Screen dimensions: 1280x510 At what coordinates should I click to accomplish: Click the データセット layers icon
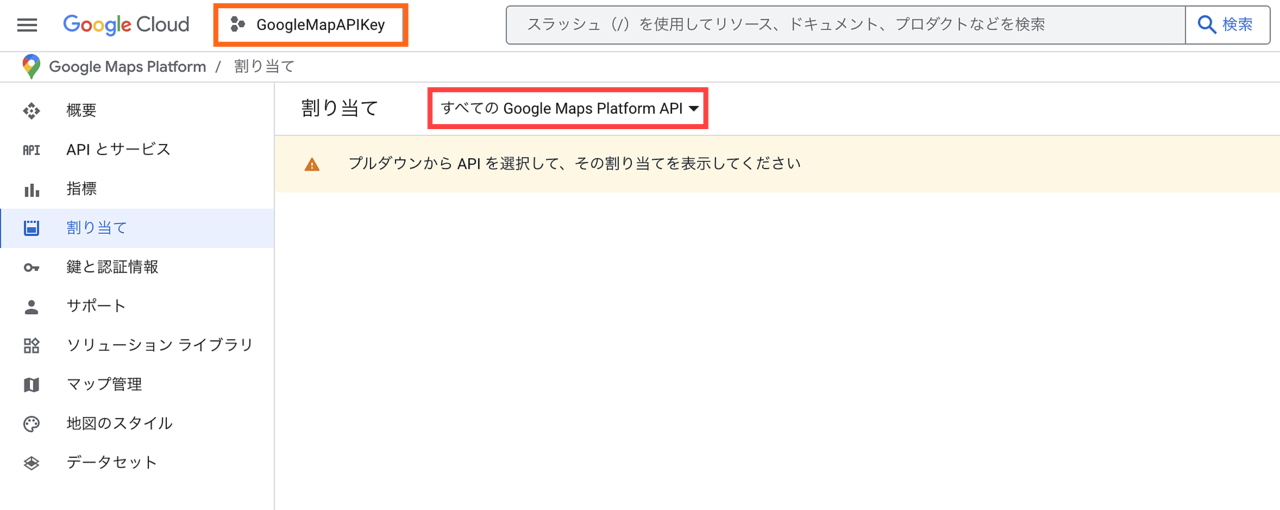pos(32,463)
